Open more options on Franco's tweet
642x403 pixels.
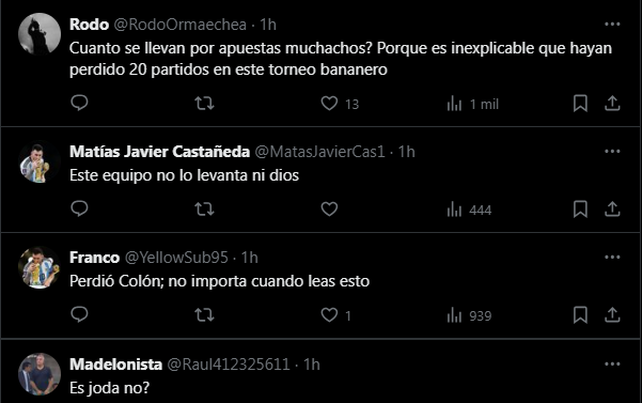(612, 257)
